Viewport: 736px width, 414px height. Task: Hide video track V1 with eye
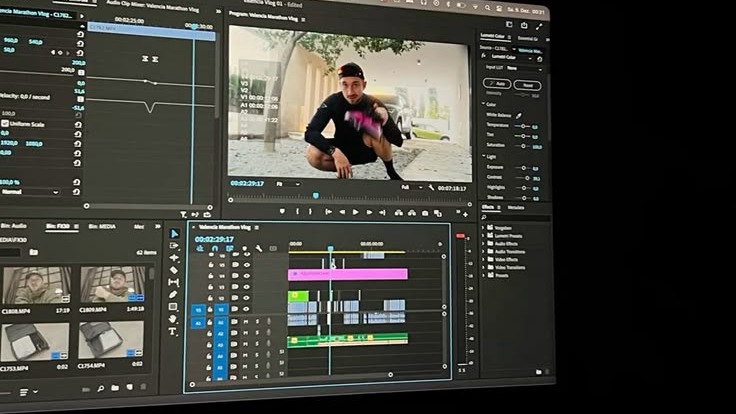246,309
